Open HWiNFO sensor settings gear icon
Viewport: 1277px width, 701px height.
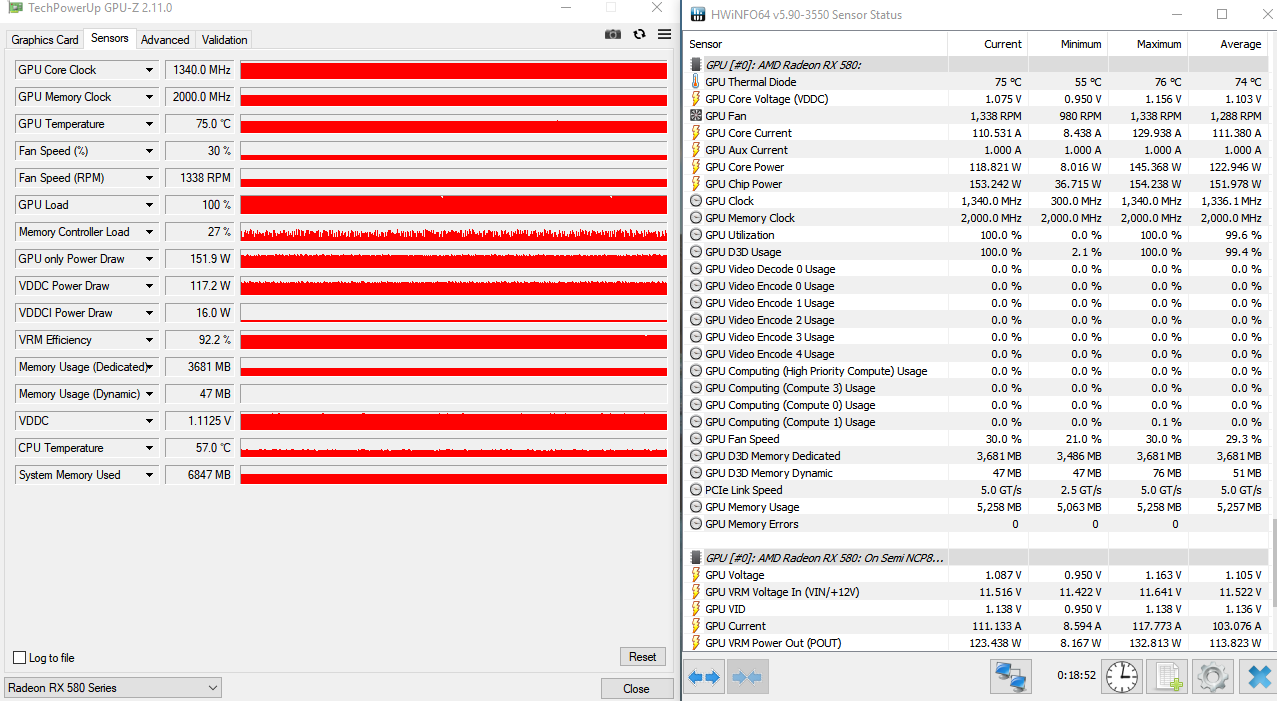click(x=1212, y=677)
